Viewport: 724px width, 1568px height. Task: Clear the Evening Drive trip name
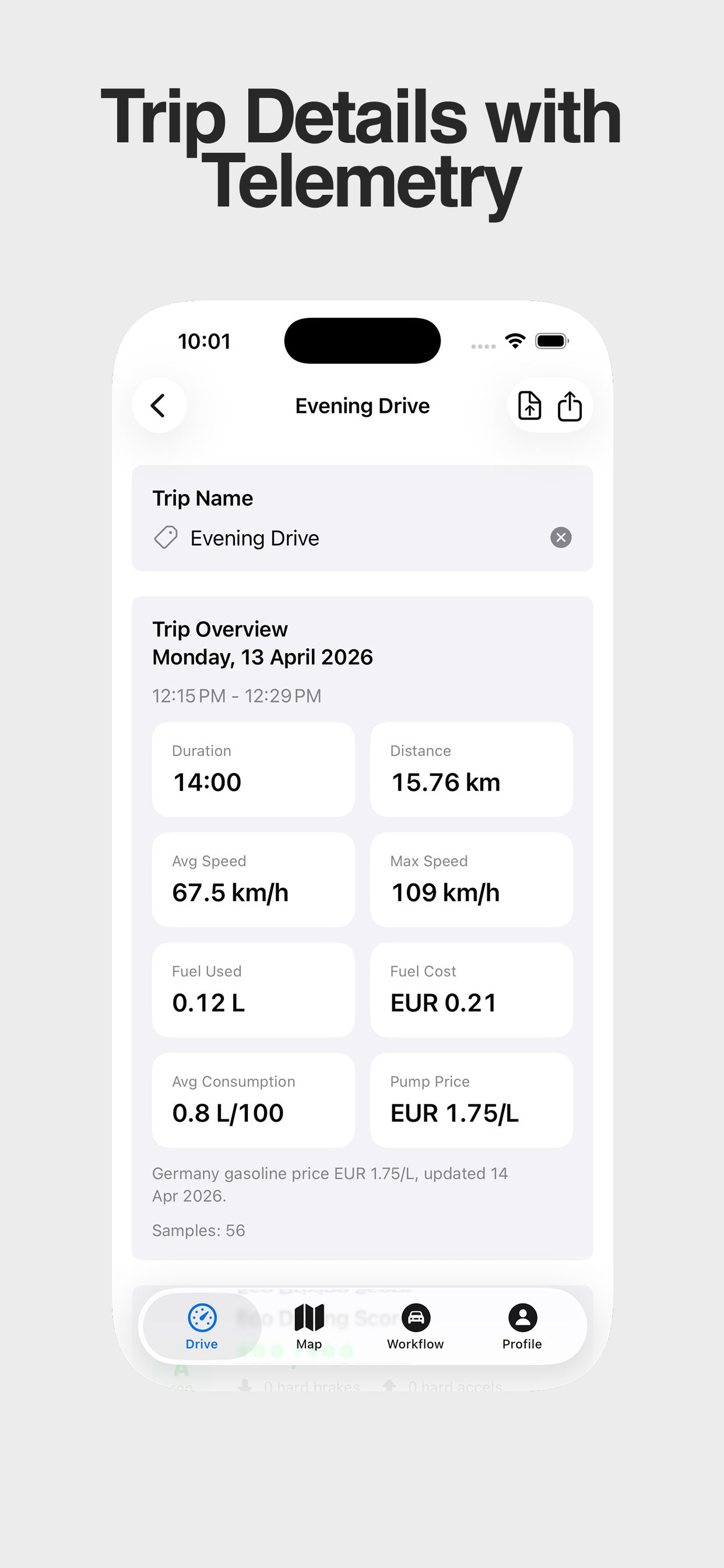pos(560,537)
